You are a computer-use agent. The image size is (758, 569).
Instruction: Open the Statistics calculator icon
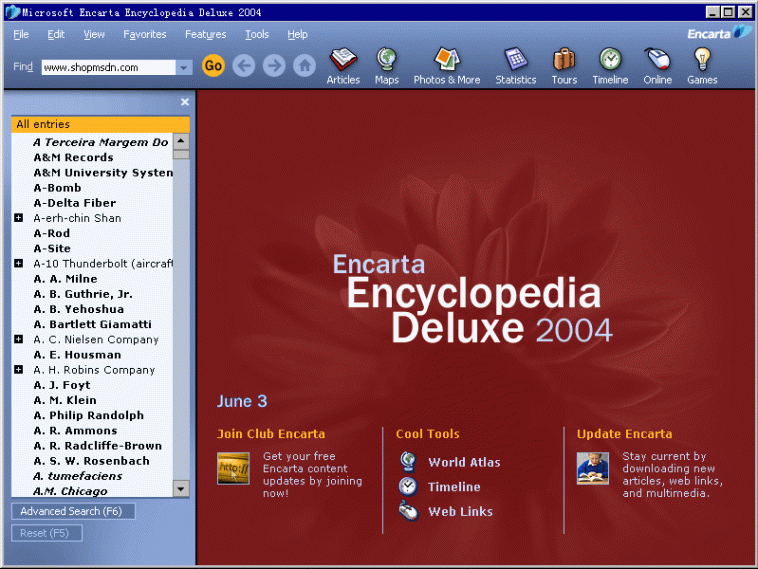click(515, 59)
